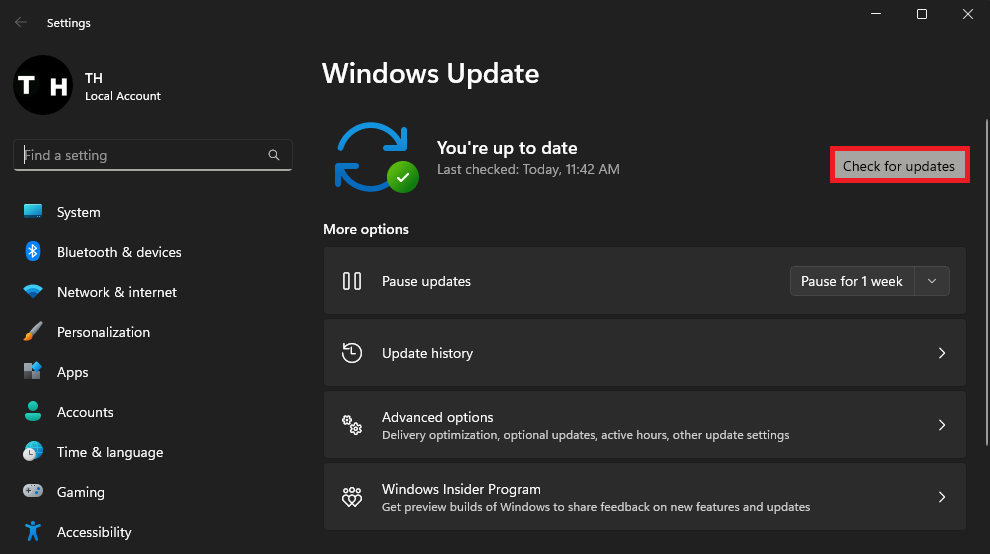Click the back arrow in Settings header
The height and width of the screenshot is (554, 990).
21,22
